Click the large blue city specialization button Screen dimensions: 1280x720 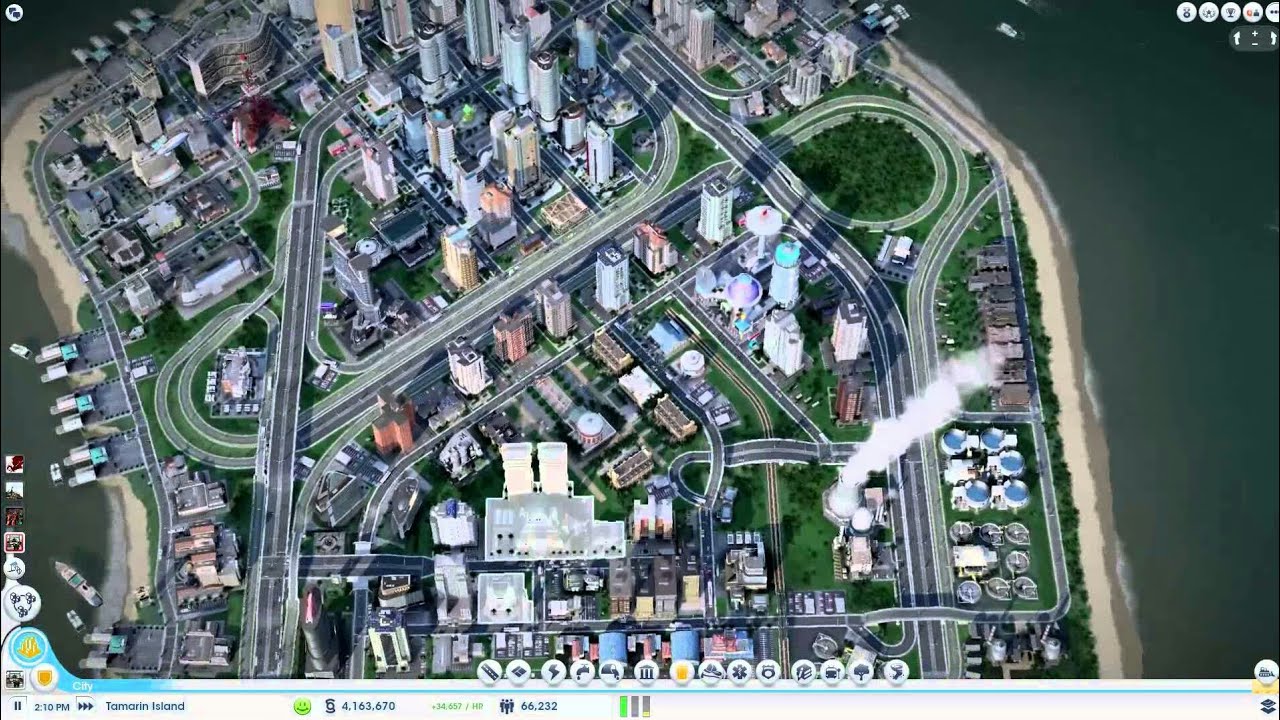[x=28, y=649]
